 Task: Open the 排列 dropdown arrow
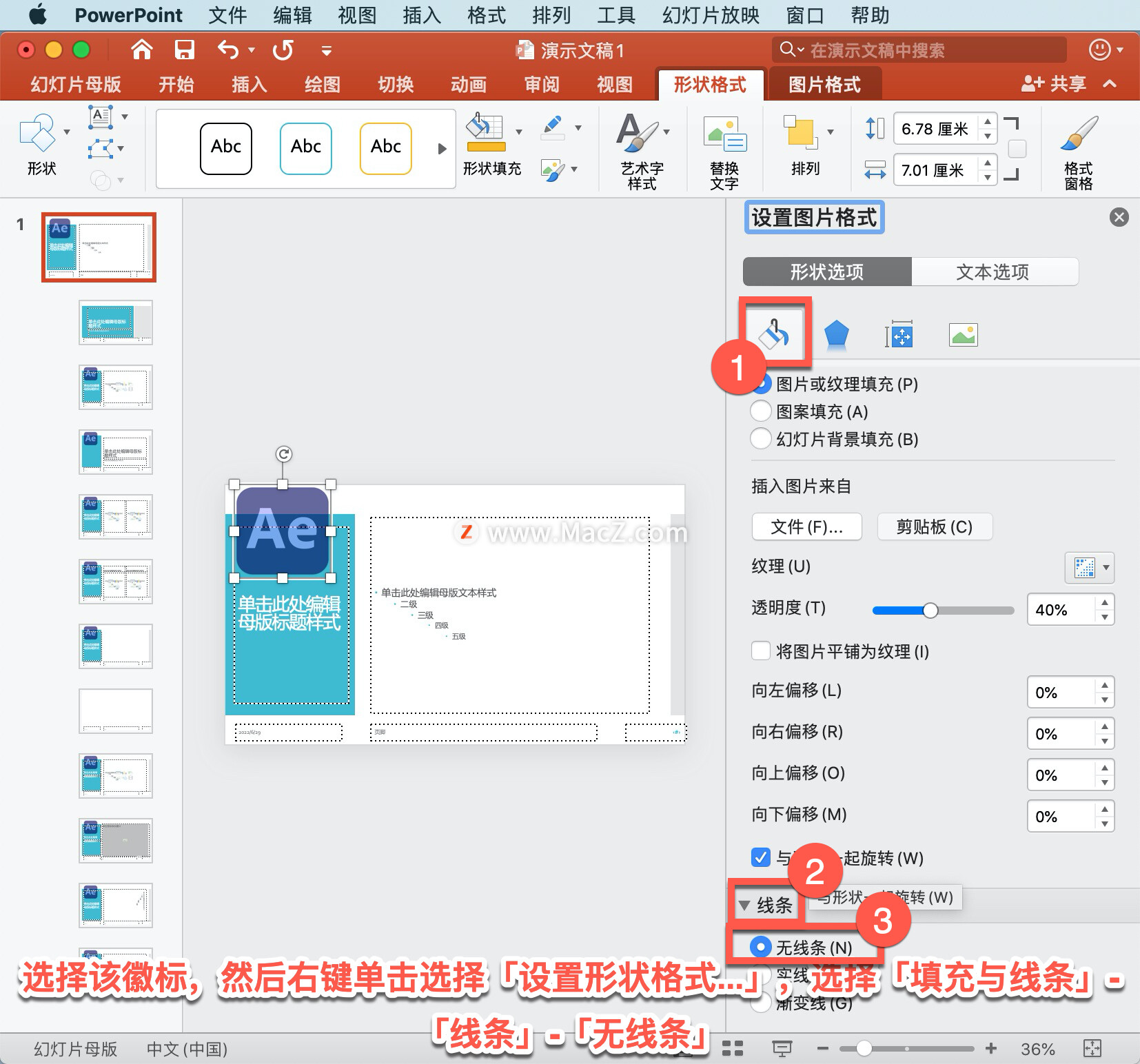pos(831,132)
